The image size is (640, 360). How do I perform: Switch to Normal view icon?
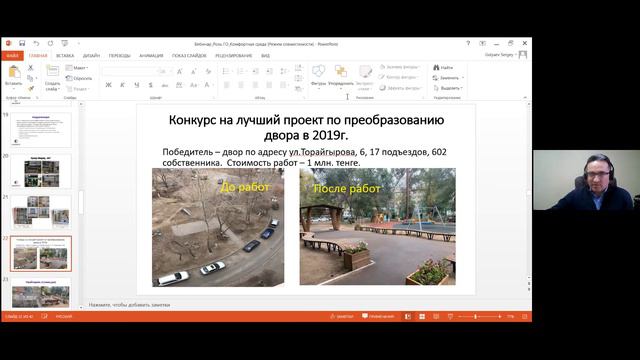(408, 316)
